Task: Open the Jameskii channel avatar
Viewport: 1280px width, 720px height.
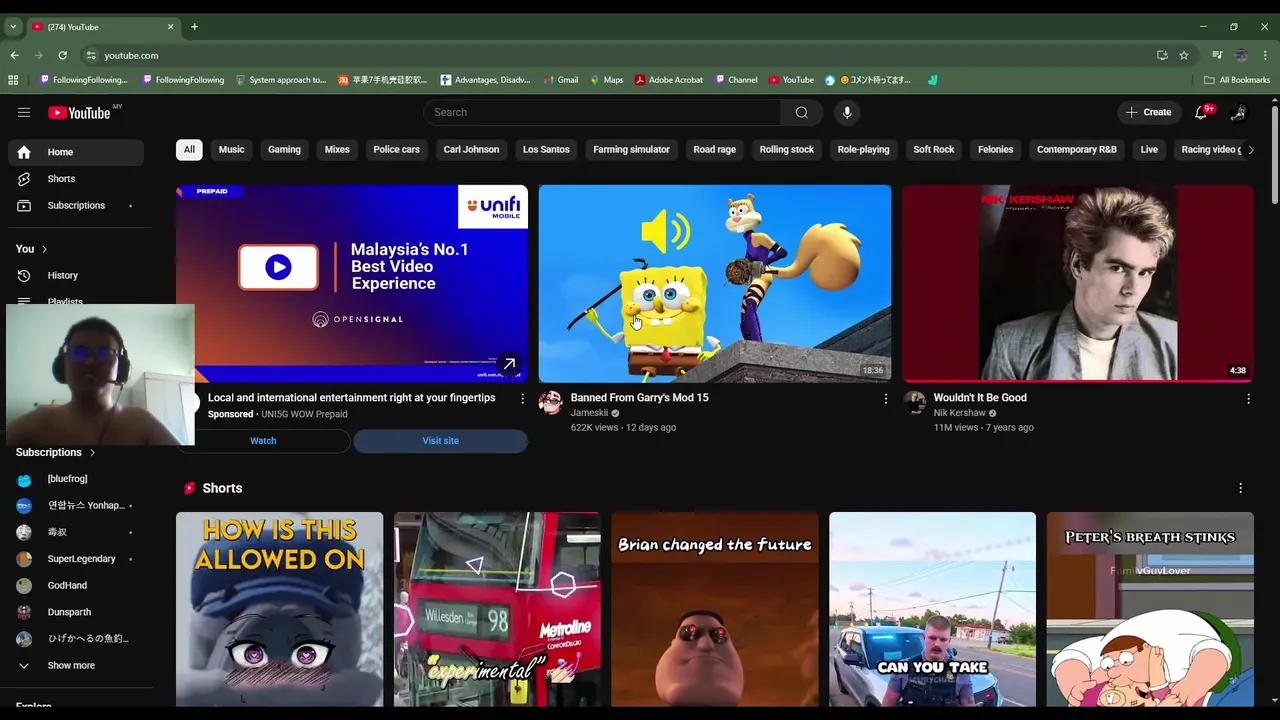Action: click(x=550, y=402)
